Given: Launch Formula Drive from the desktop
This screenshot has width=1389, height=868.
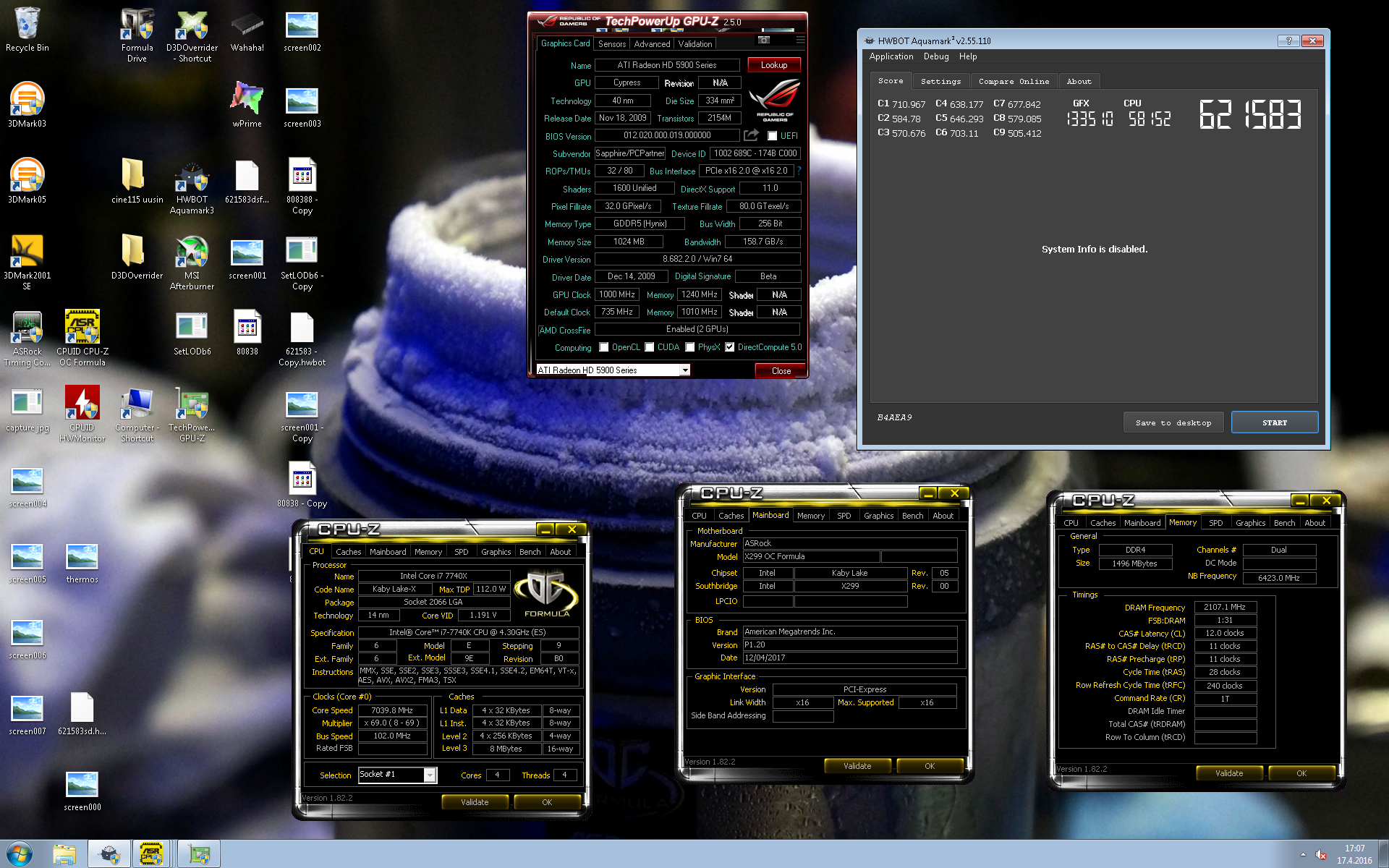Looking at the screenshot, I should (137, 35).
